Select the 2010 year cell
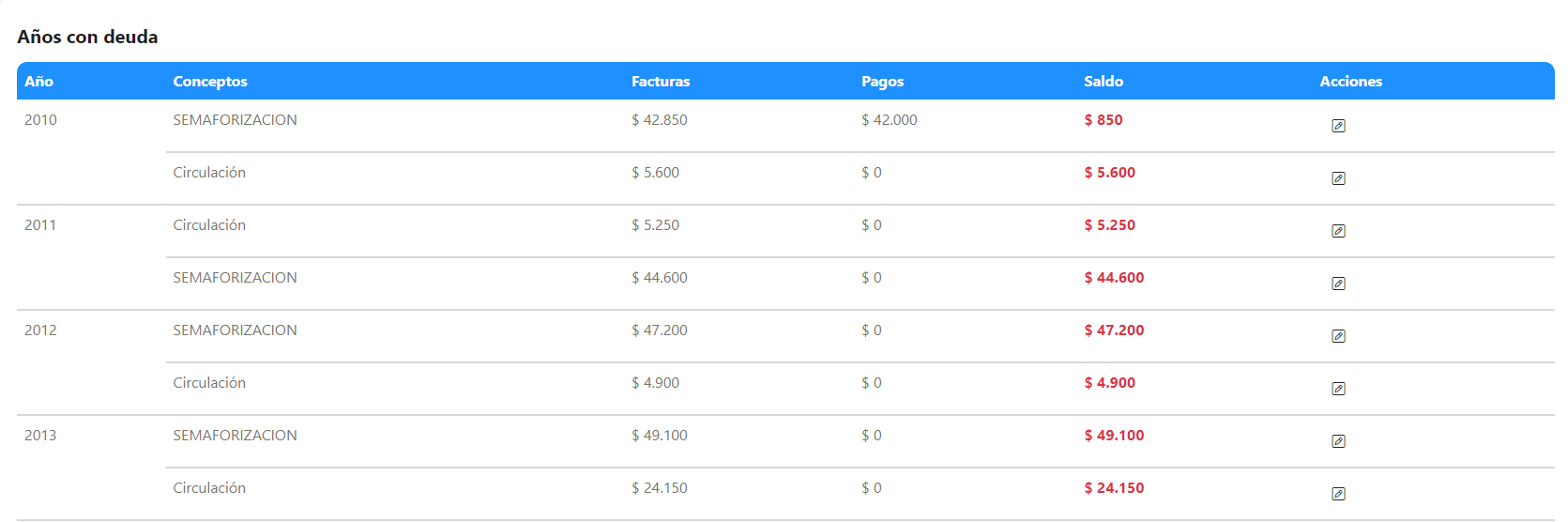This screenshot has height=522, width=1568. [40, 120]
